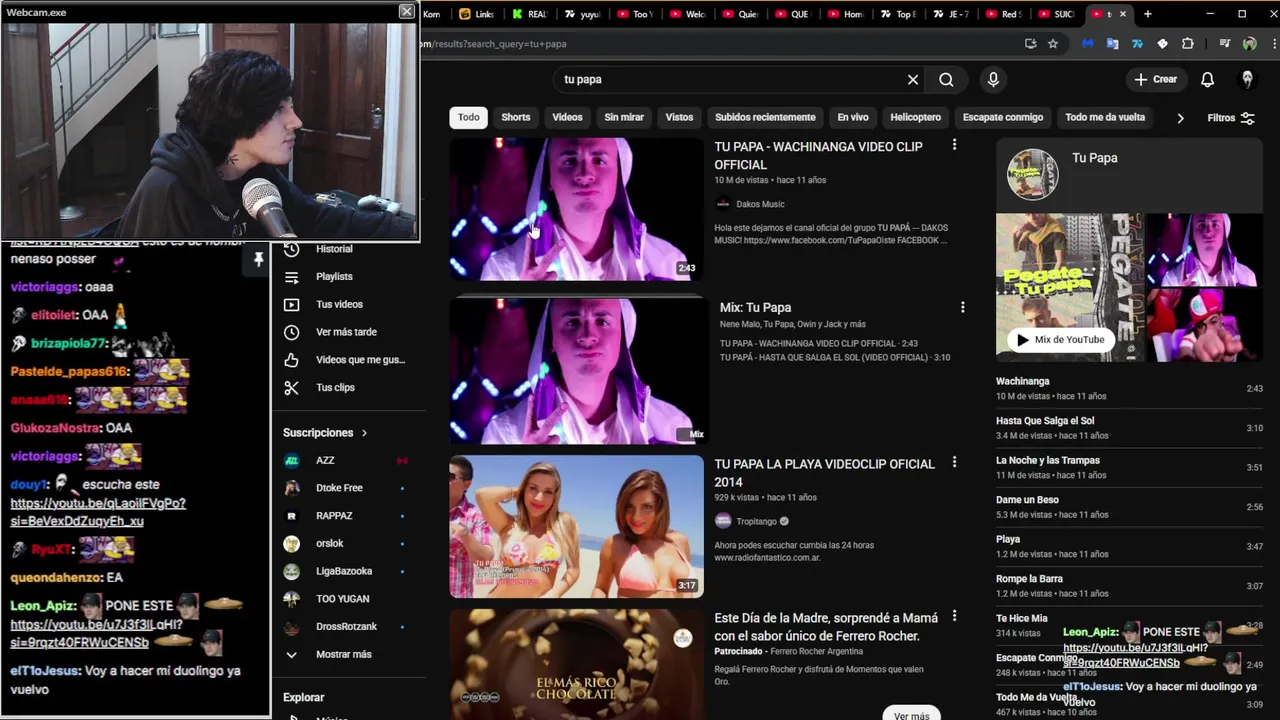This screenshot has width=1280, height=720.
Task: Open liked videos in the sidebar
Action: pos(360,360)
